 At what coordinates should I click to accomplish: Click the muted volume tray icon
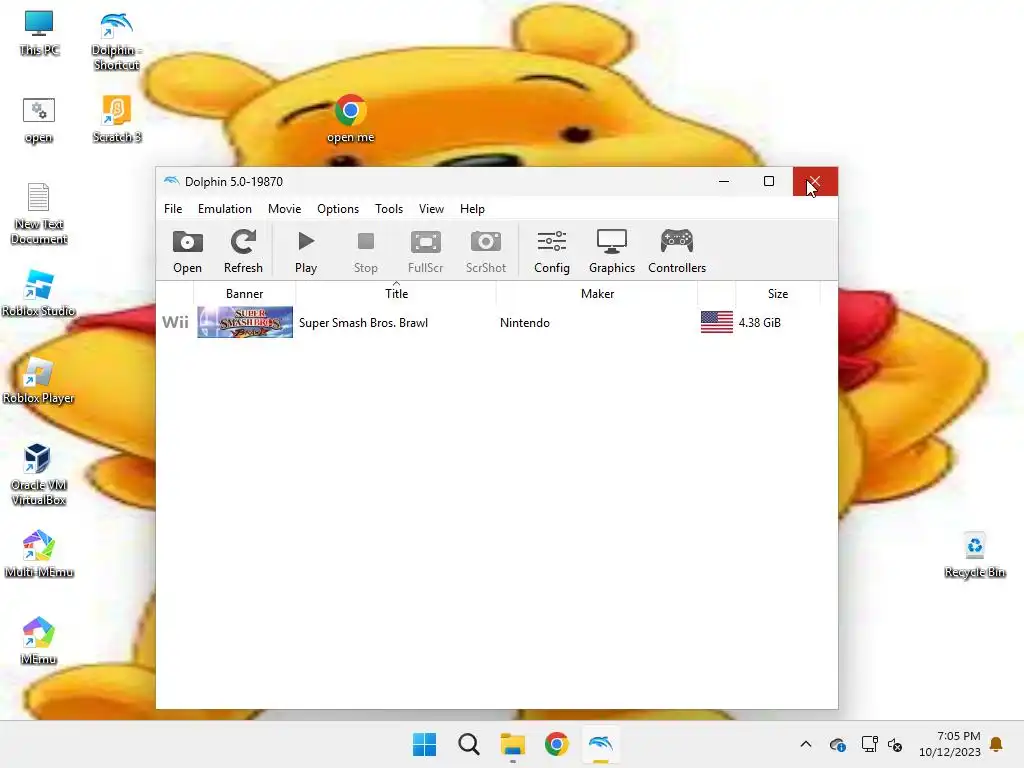895,744
